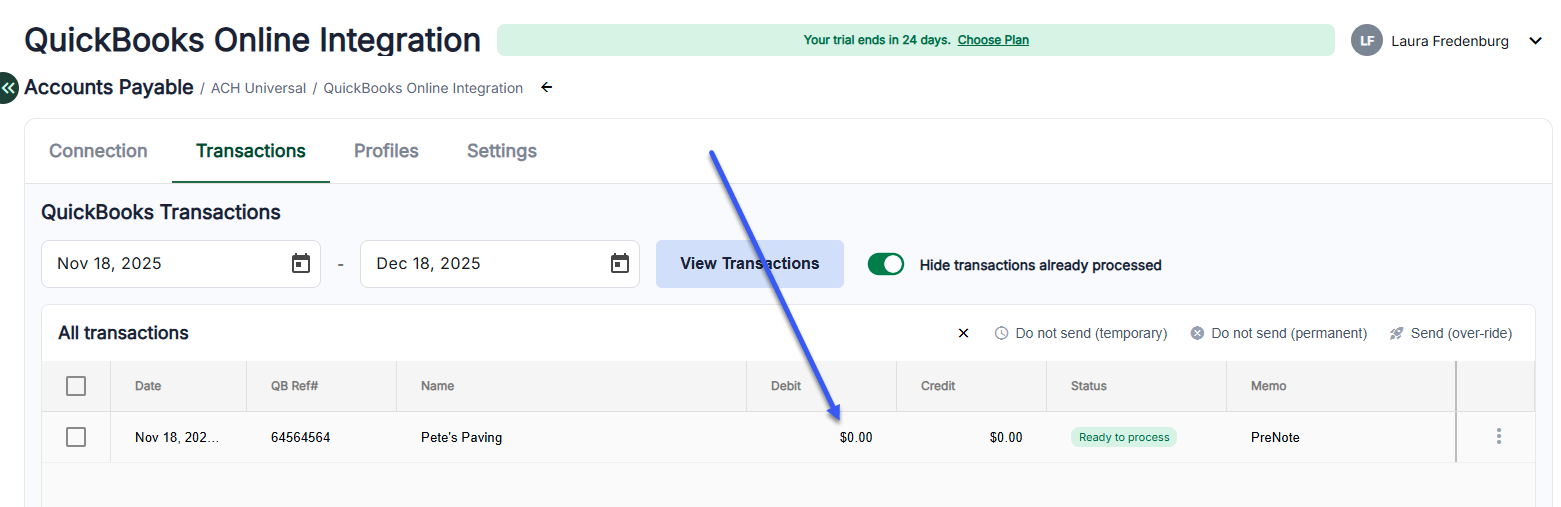The height and width of the screenshot is (507, 1561).
Task: Click the View Transactions button
Action: click(x=749, y=264)
